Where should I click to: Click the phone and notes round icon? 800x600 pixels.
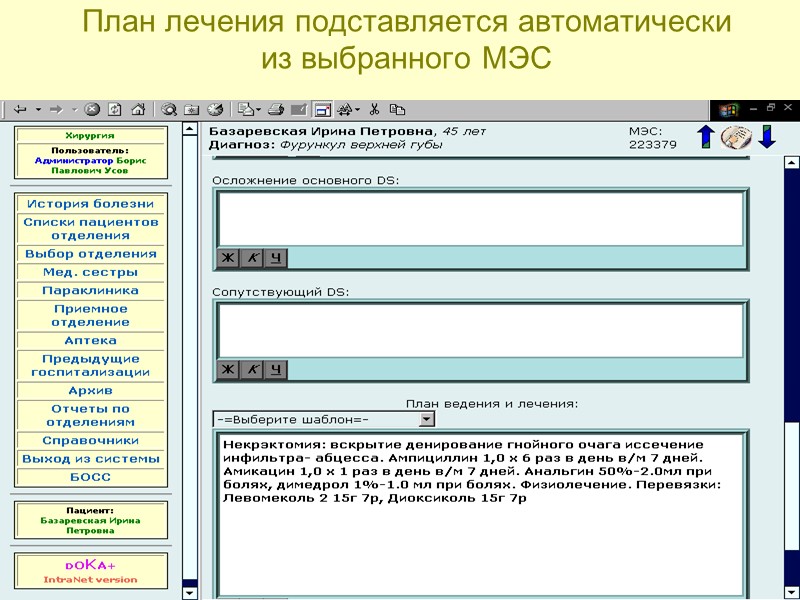tap(736, 137)
